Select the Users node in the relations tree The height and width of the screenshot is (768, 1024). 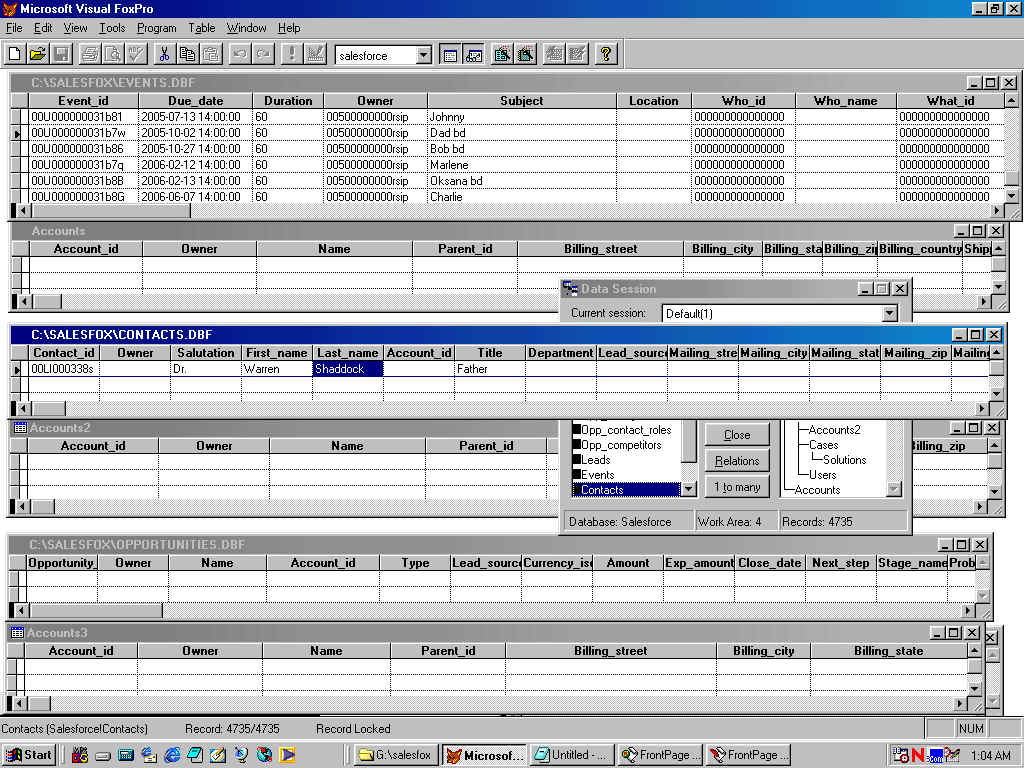coord(822,475)
